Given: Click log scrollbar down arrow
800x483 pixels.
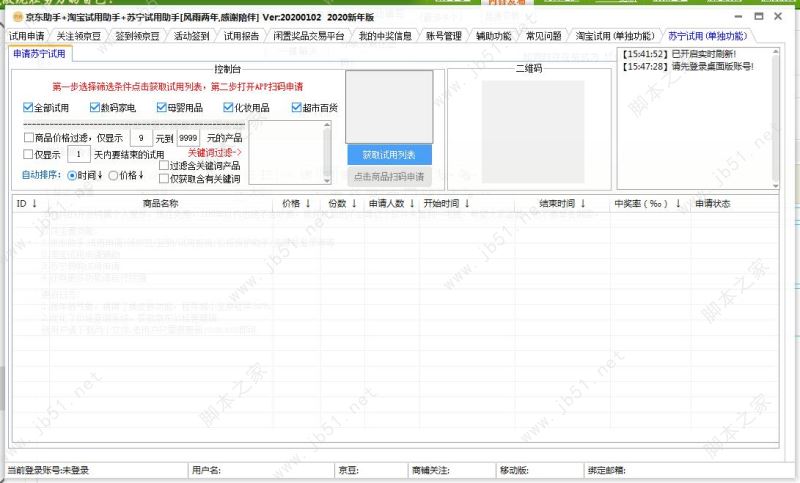Looking at the screenshot, I should click(x=776, y=185).
